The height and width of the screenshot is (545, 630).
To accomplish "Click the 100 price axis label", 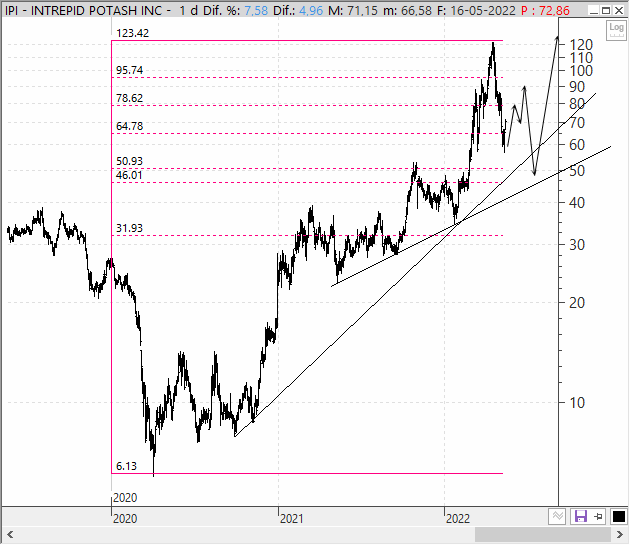I will click(x=581, y=71).
